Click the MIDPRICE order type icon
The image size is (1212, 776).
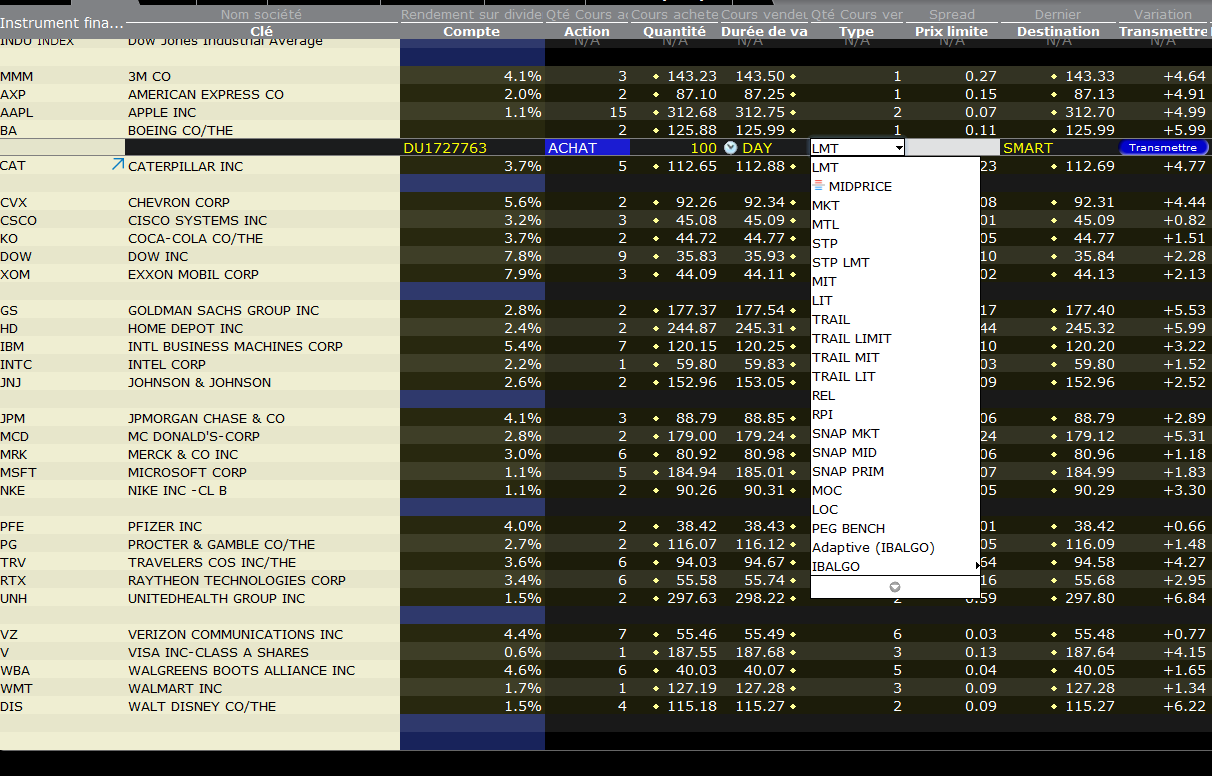[819, 186]
